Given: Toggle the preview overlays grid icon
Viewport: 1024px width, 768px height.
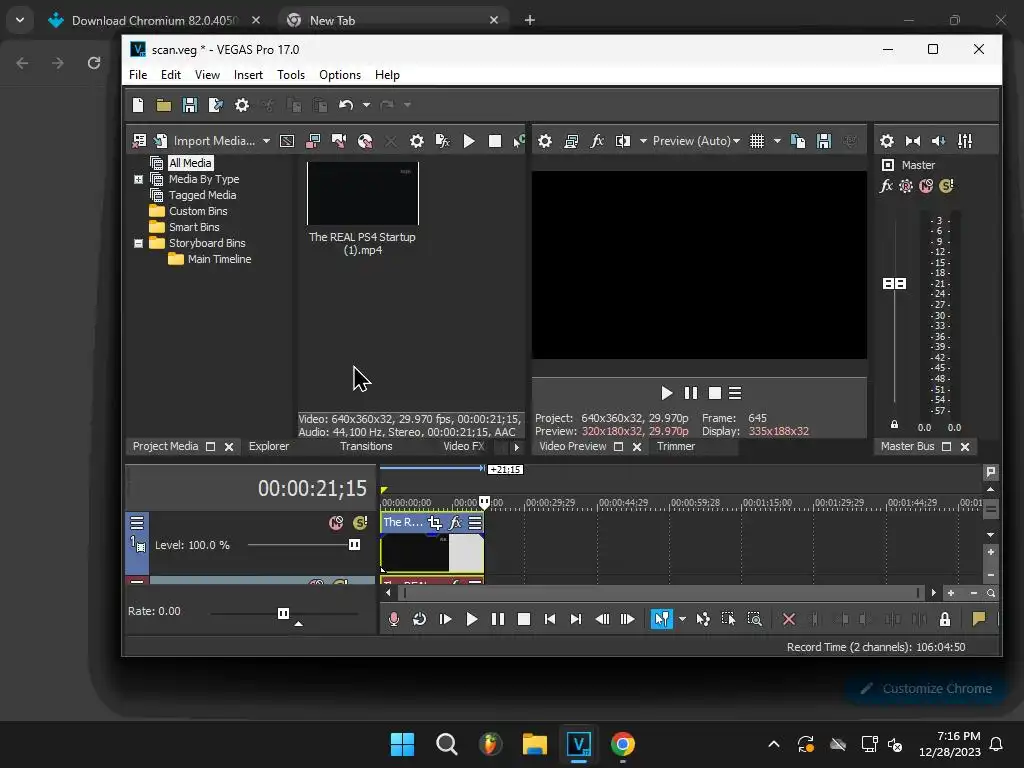Looking at the screenshot, I should (x=757, y=141).
